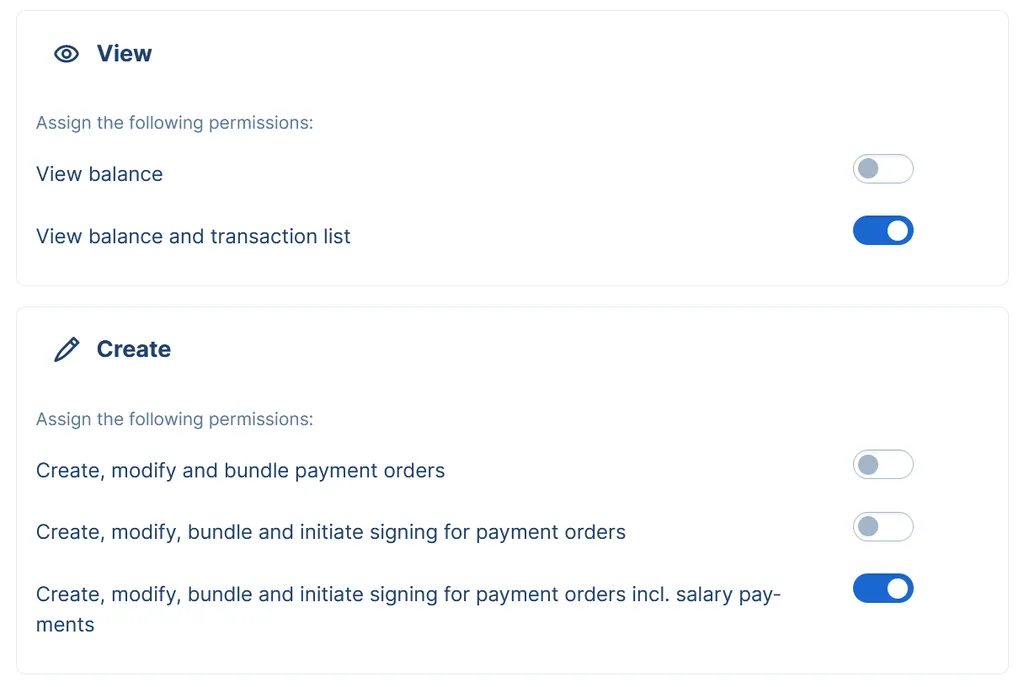Image resolution: width=1024 pixels, height=687 pixels.
Task: Enable the View balance toggle
Action: (883, 169)
